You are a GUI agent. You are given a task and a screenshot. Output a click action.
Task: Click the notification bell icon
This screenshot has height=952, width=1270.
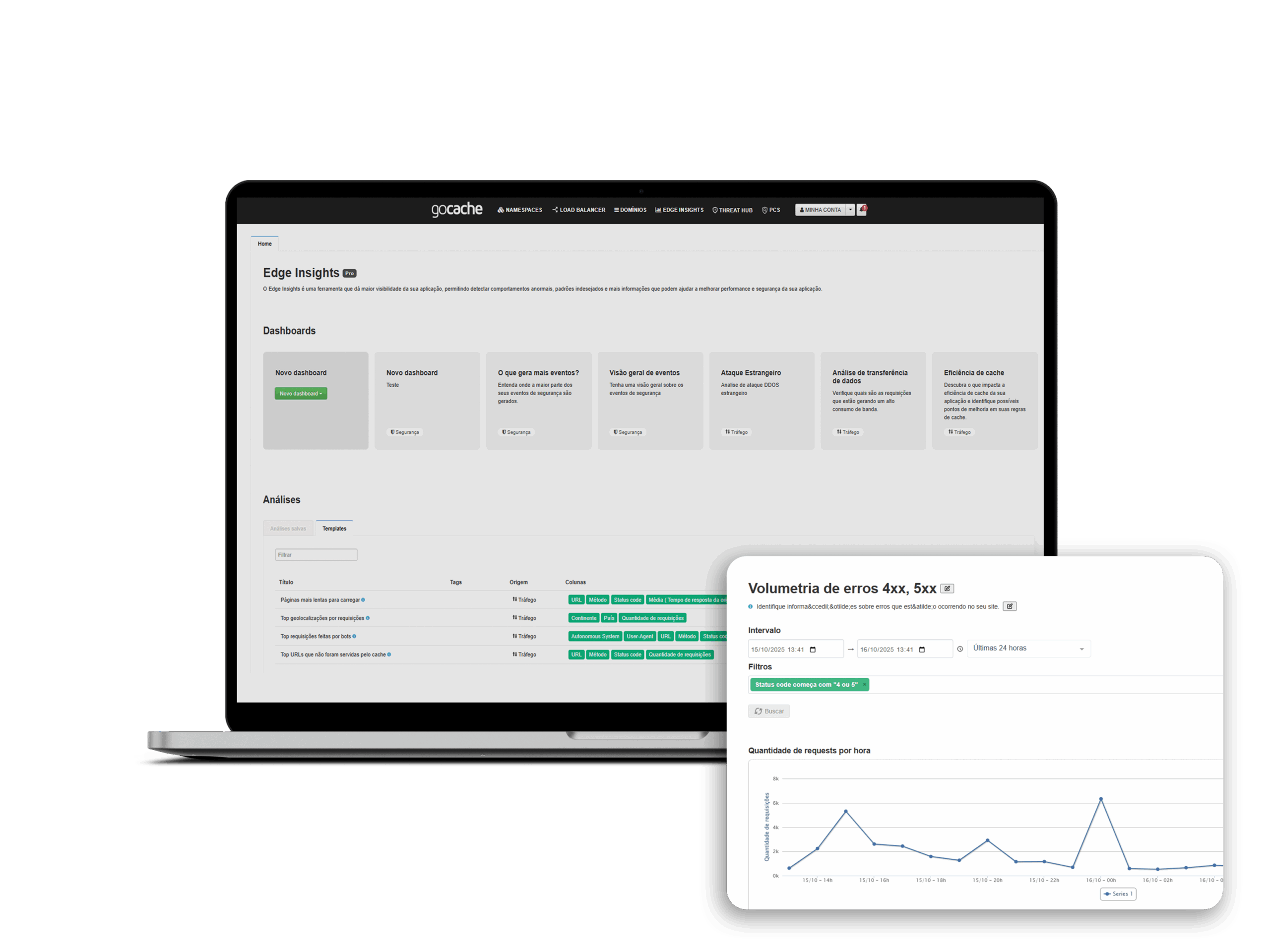click(861, 210)
